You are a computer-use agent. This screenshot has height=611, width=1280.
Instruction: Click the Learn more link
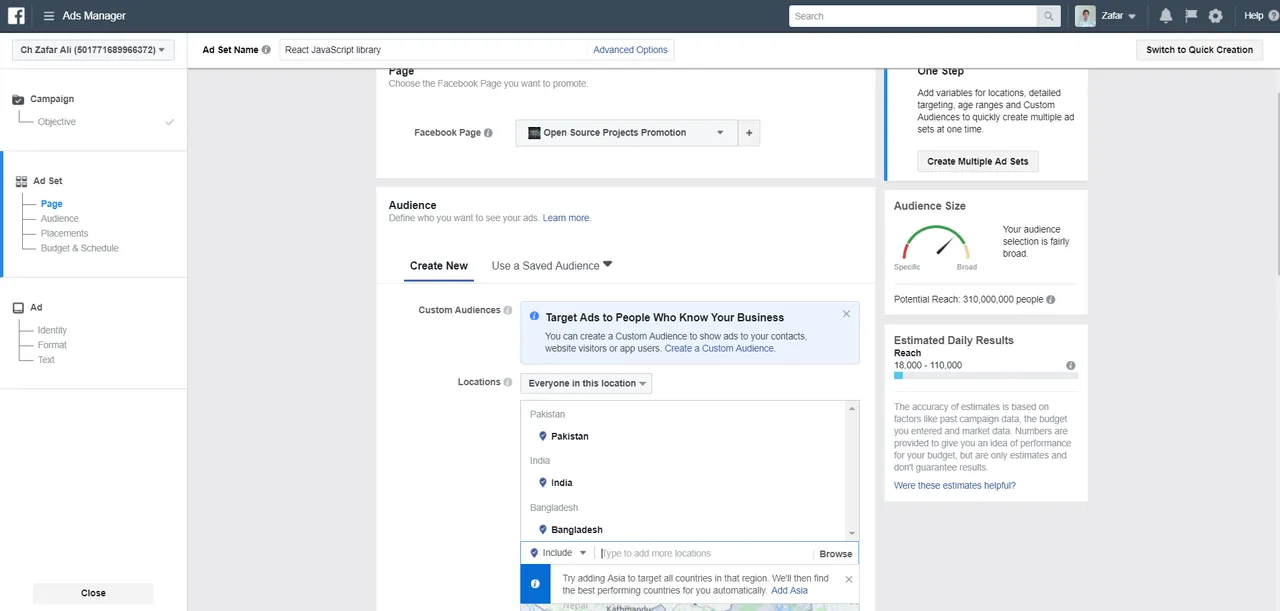pyautogui.click(x=566, y=218)
